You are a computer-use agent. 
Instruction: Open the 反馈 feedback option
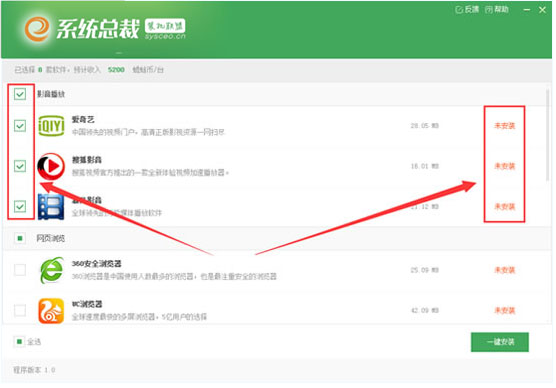coord(467,10)
